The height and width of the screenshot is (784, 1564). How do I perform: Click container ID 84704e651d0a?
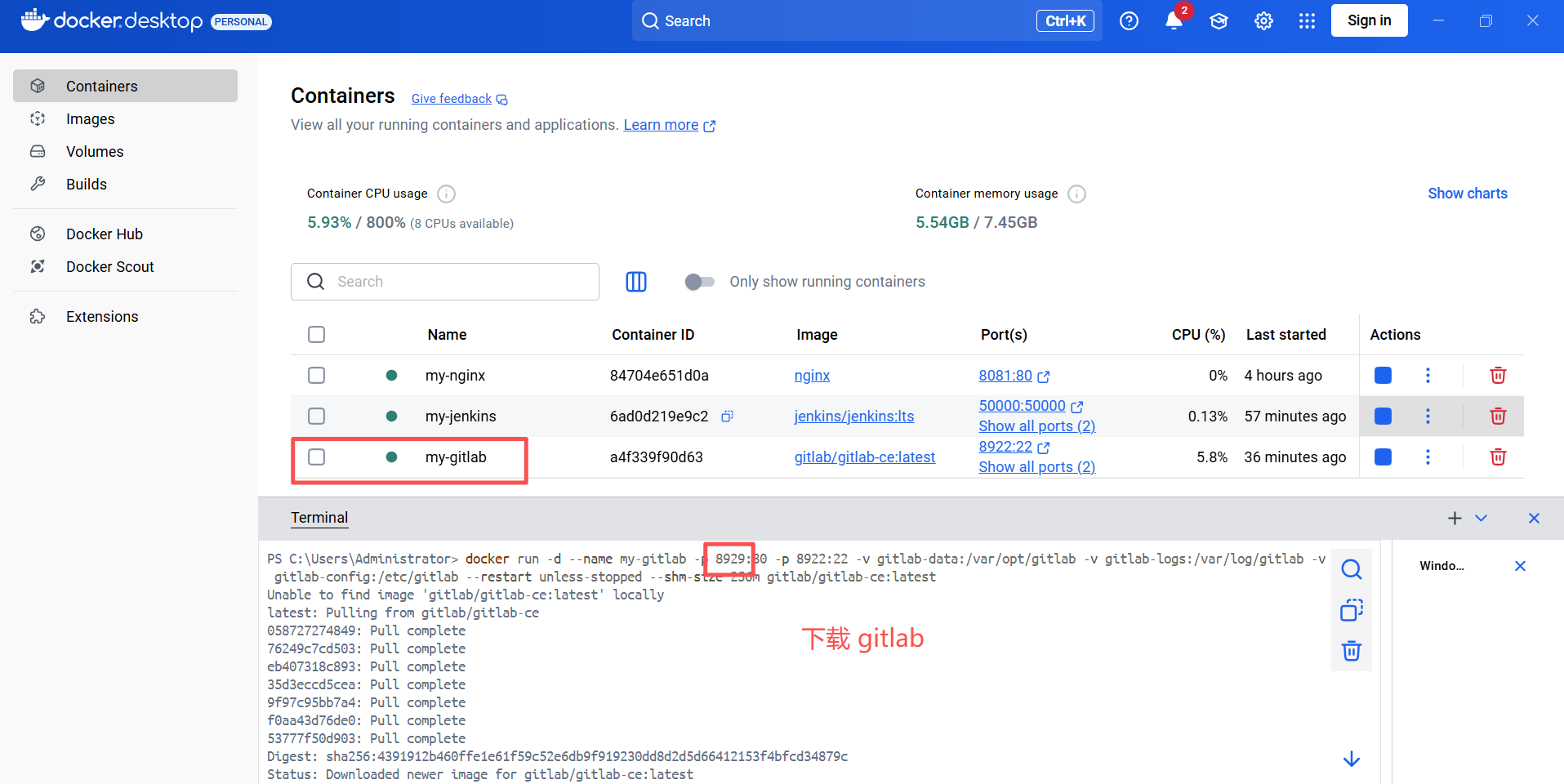tap(659, 376)
